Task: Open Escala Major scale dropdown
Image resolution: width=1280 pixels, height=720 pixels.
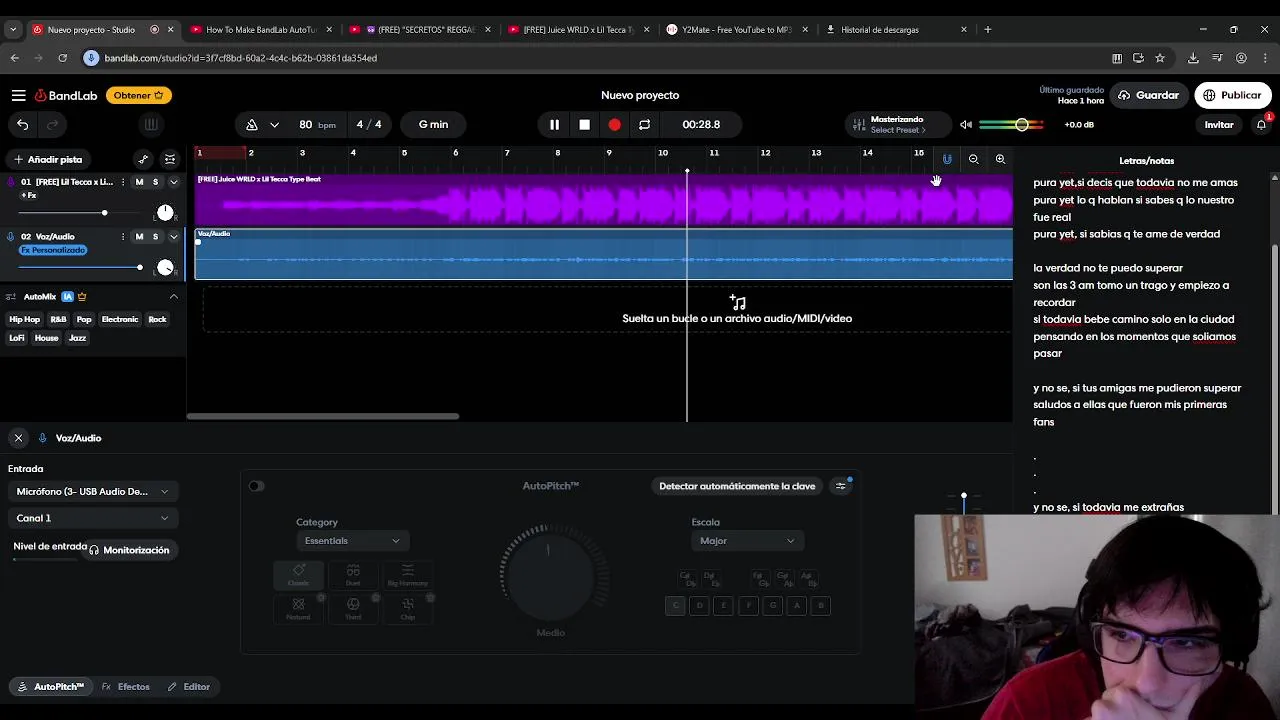Action: pos(747,541)
